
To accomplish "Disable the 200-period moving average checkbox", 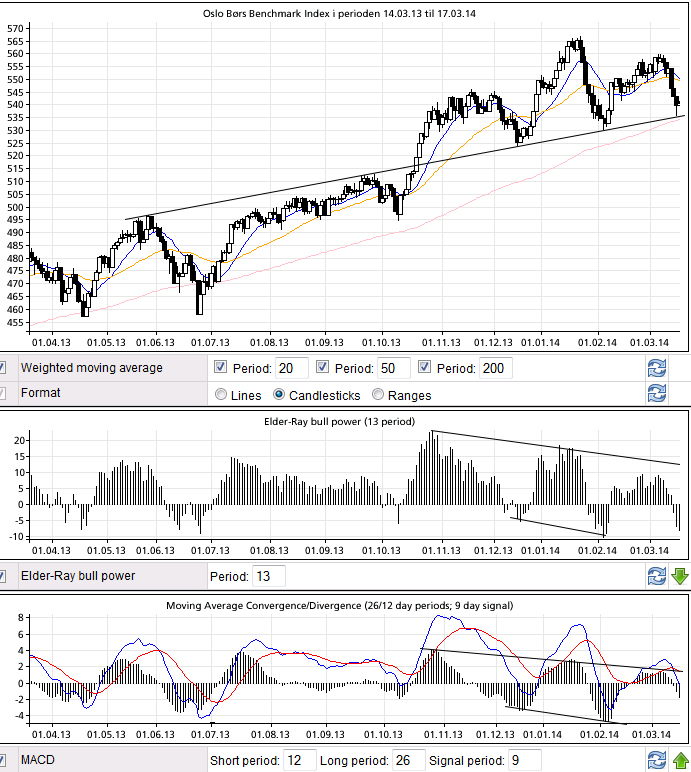I will click(x=425, y=368).
